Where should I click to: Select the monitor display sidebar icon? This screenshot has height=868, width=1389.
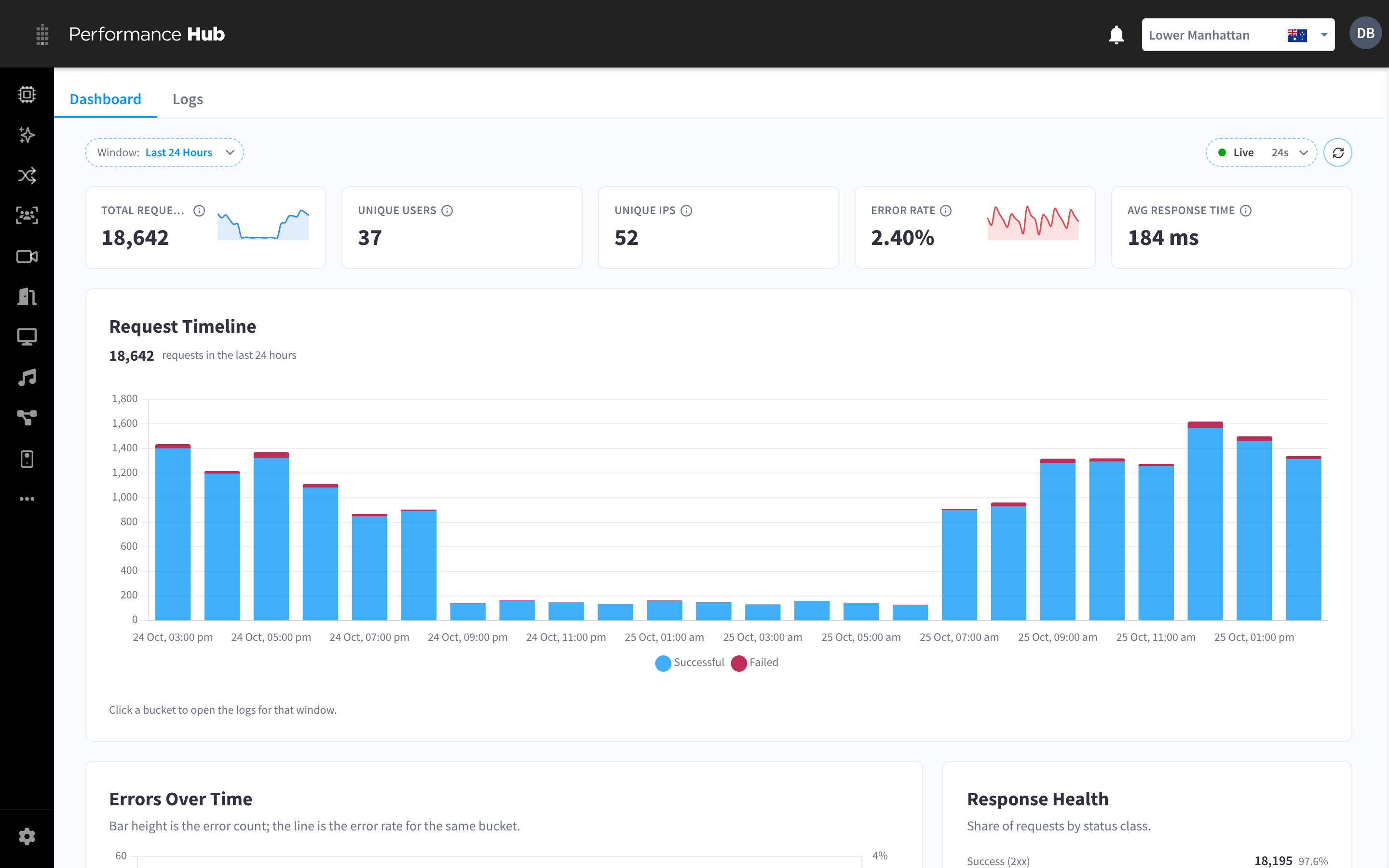coord(27,337)
